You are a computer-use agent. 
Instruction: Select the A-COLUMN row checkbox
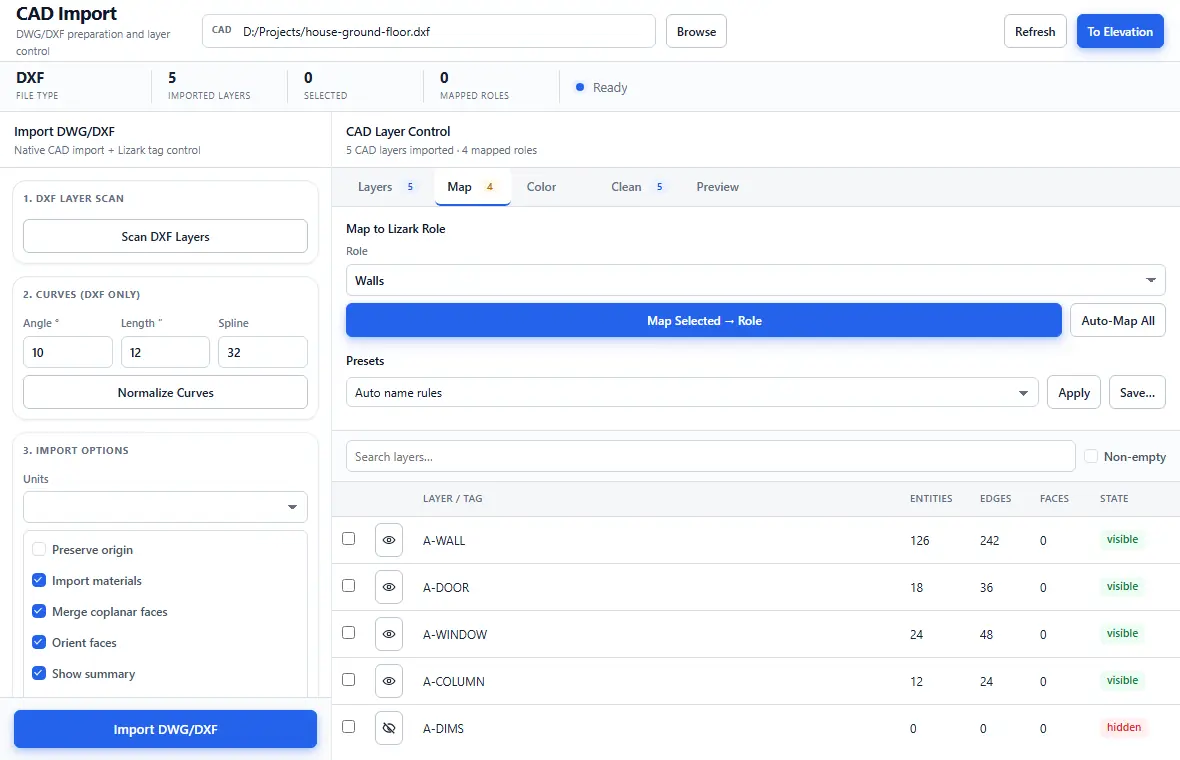[x=348, y=679]
